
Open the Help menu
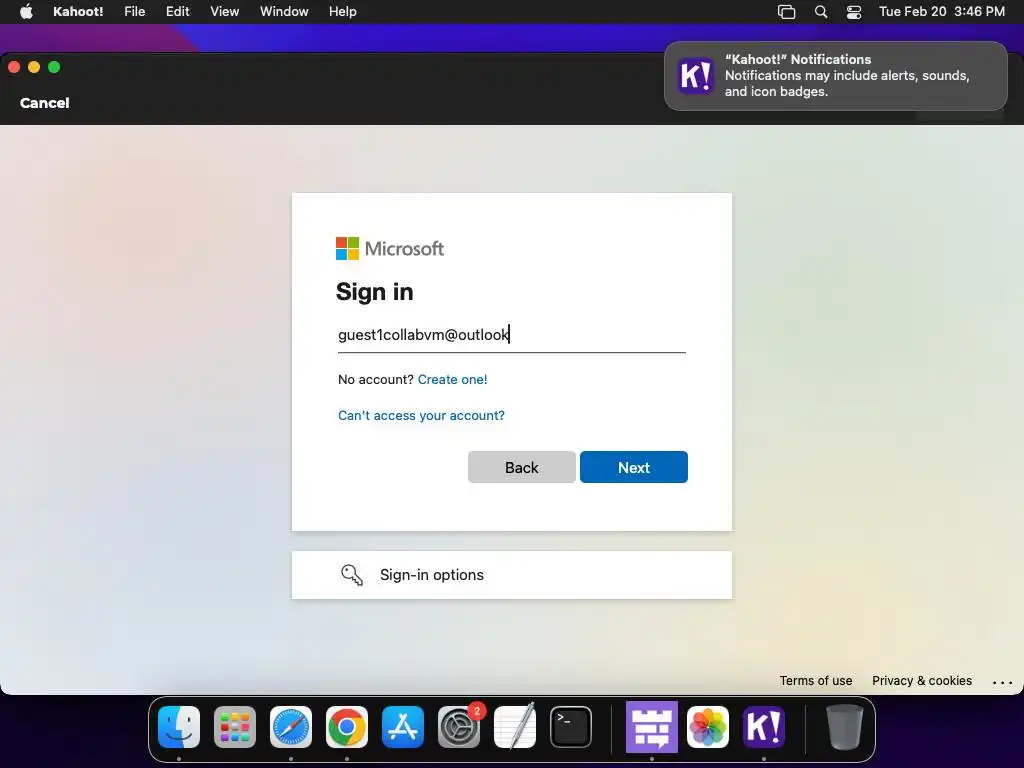(x=342, y=11)
